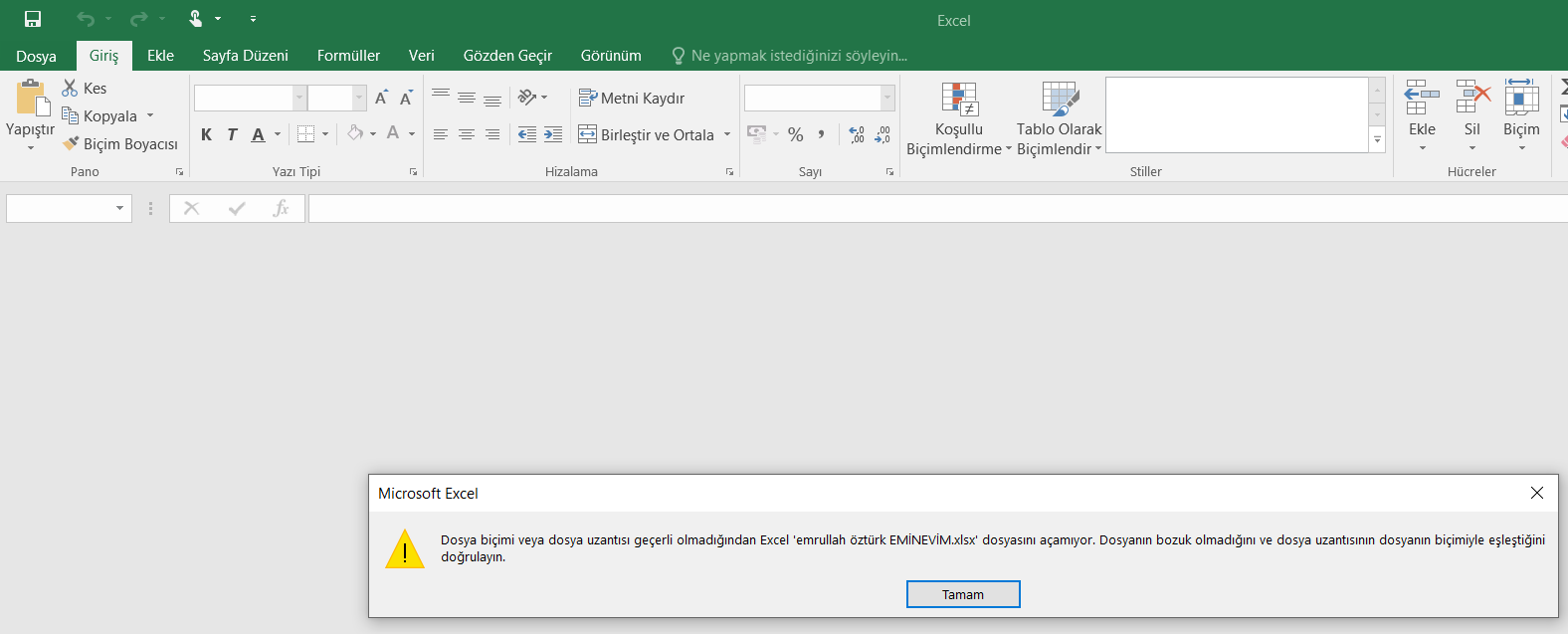Click the accounting number format icon
Viewport: 1568px width, 634px height.
(x=757, y=134)
